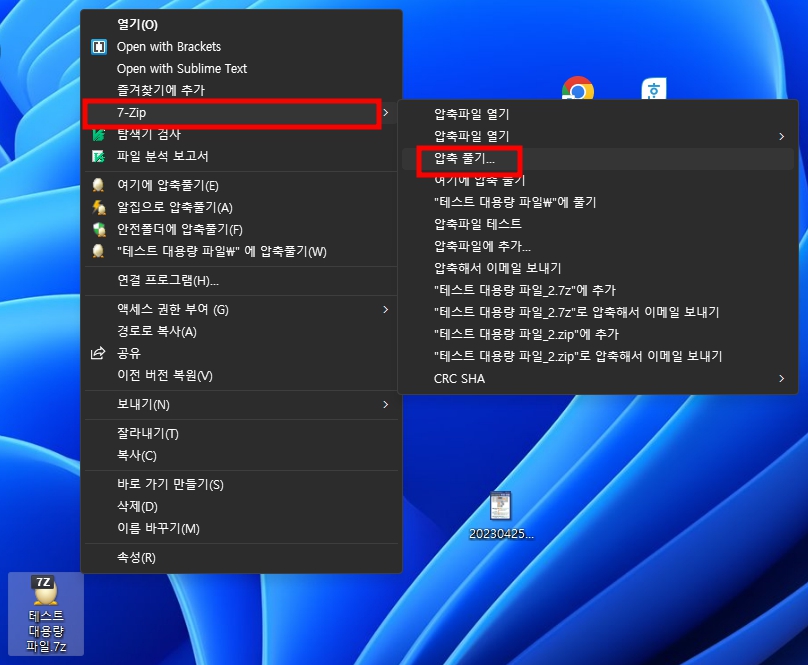This screenshot has height=665, width=808.
Task: Choose 알집으로 압축풀기(A)
Action: (x=241, y=207)
